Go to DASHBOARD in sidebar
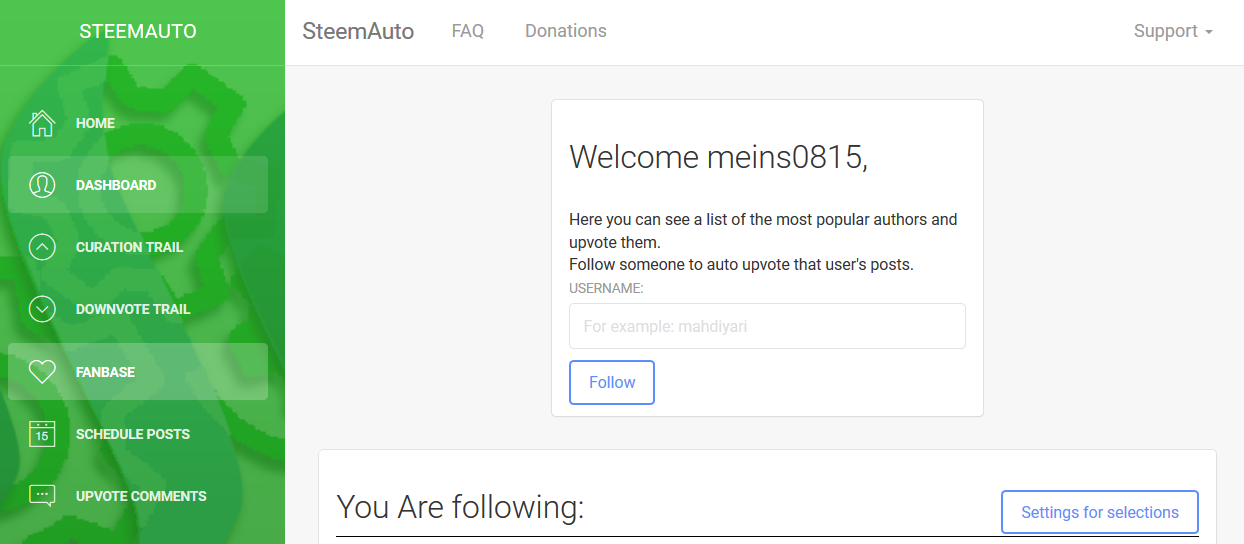 point(116,185)
